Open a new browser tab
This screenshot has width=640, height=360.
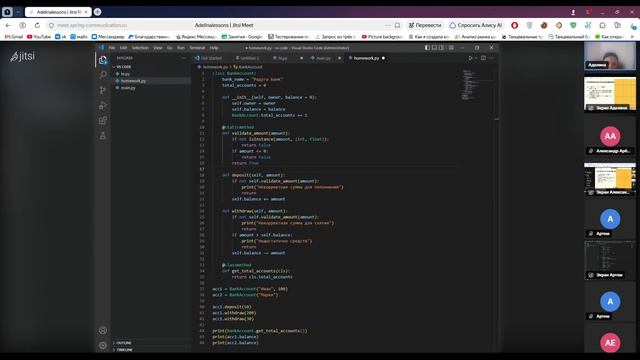(98, 12)
